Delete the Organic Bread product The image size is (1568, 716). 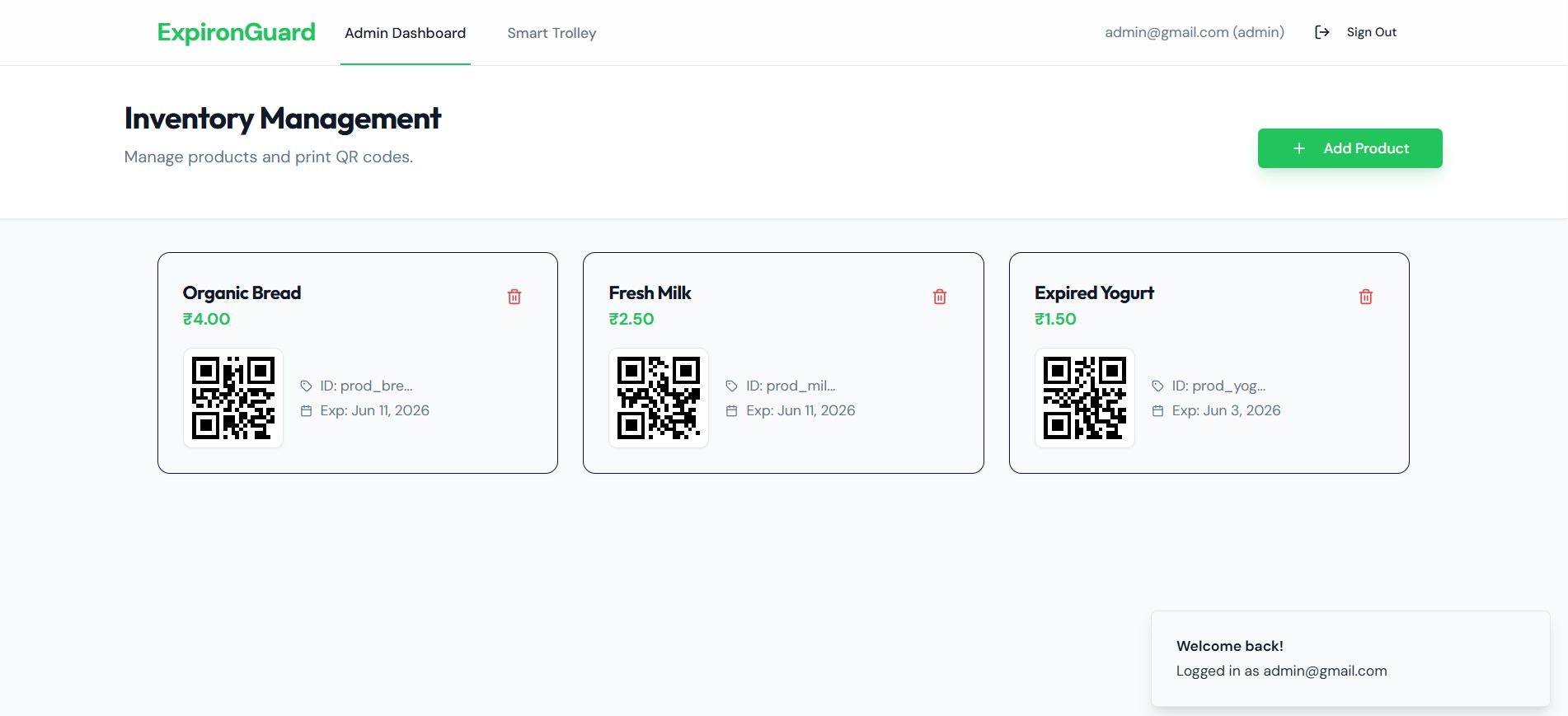pyautogui.click(x=514, y=297)
